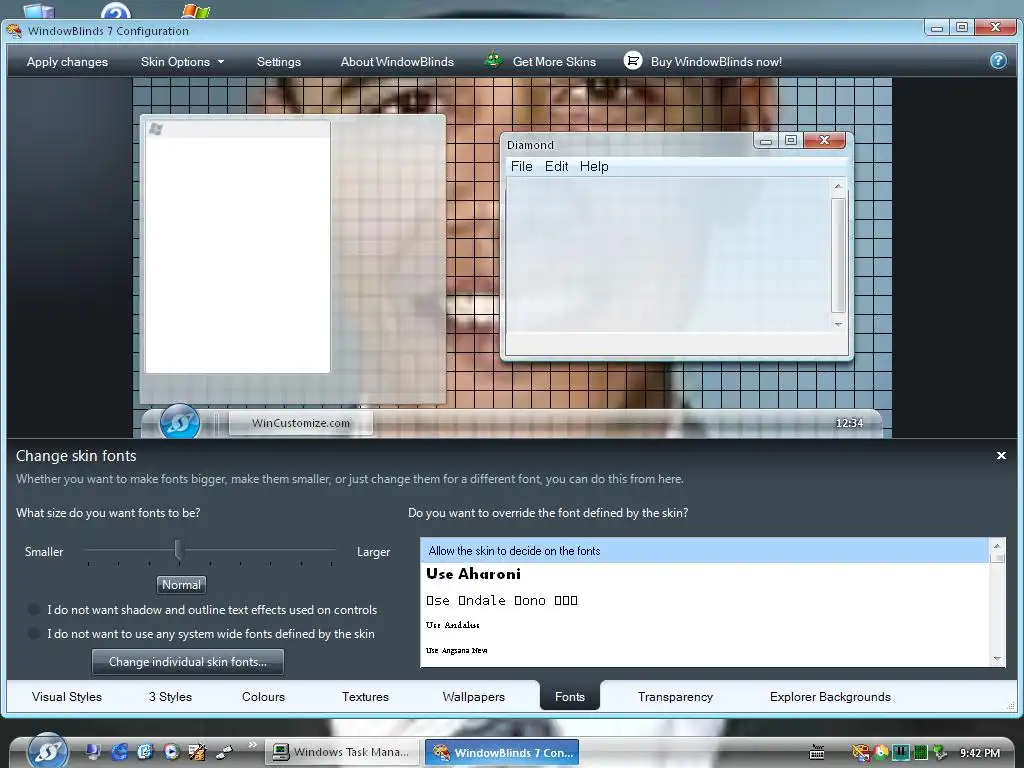1024x768 pixels.
Task: Enable no system wide fonts option
Action: pyautogui.click(x=34, y=633)
